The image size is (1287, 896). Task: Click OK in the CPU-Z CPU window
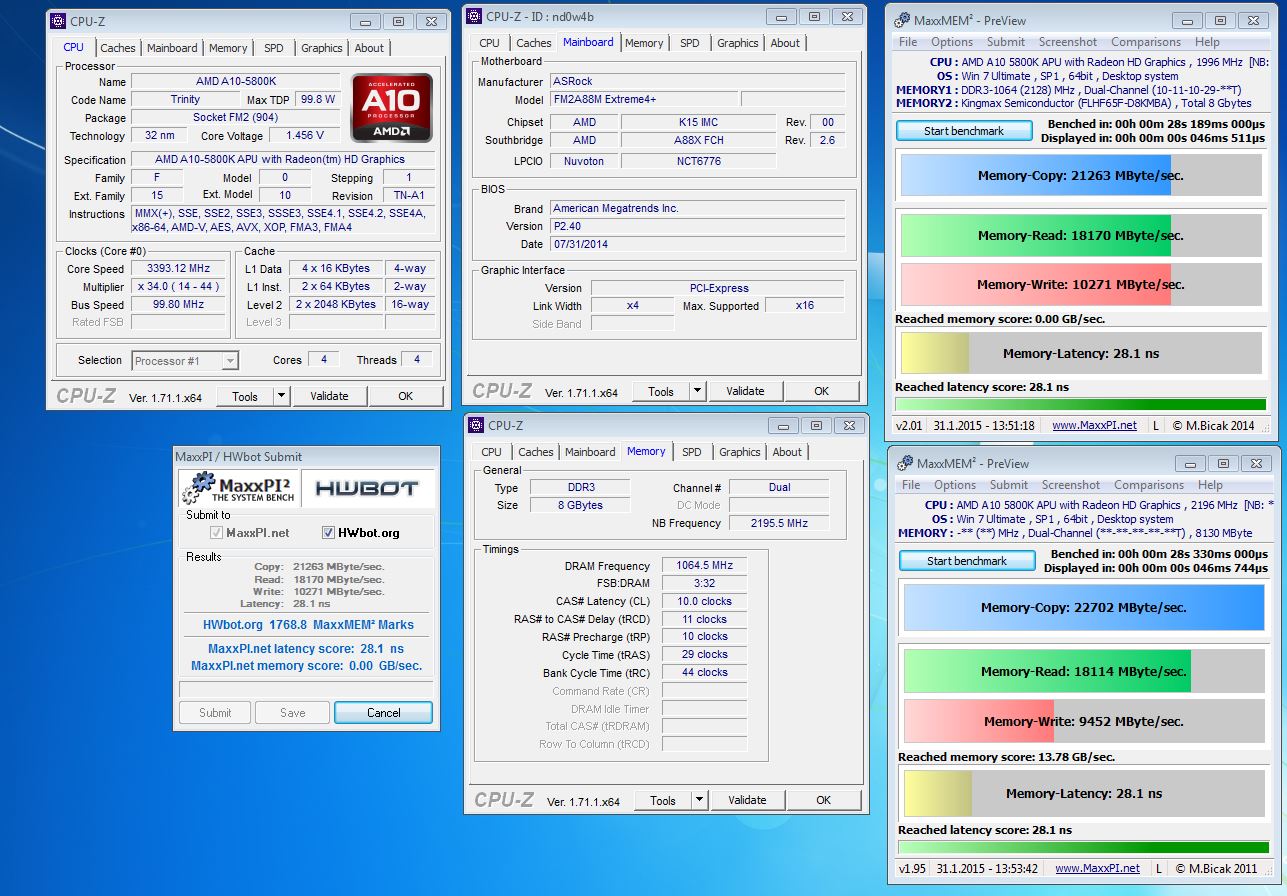(x=406, y=396)
